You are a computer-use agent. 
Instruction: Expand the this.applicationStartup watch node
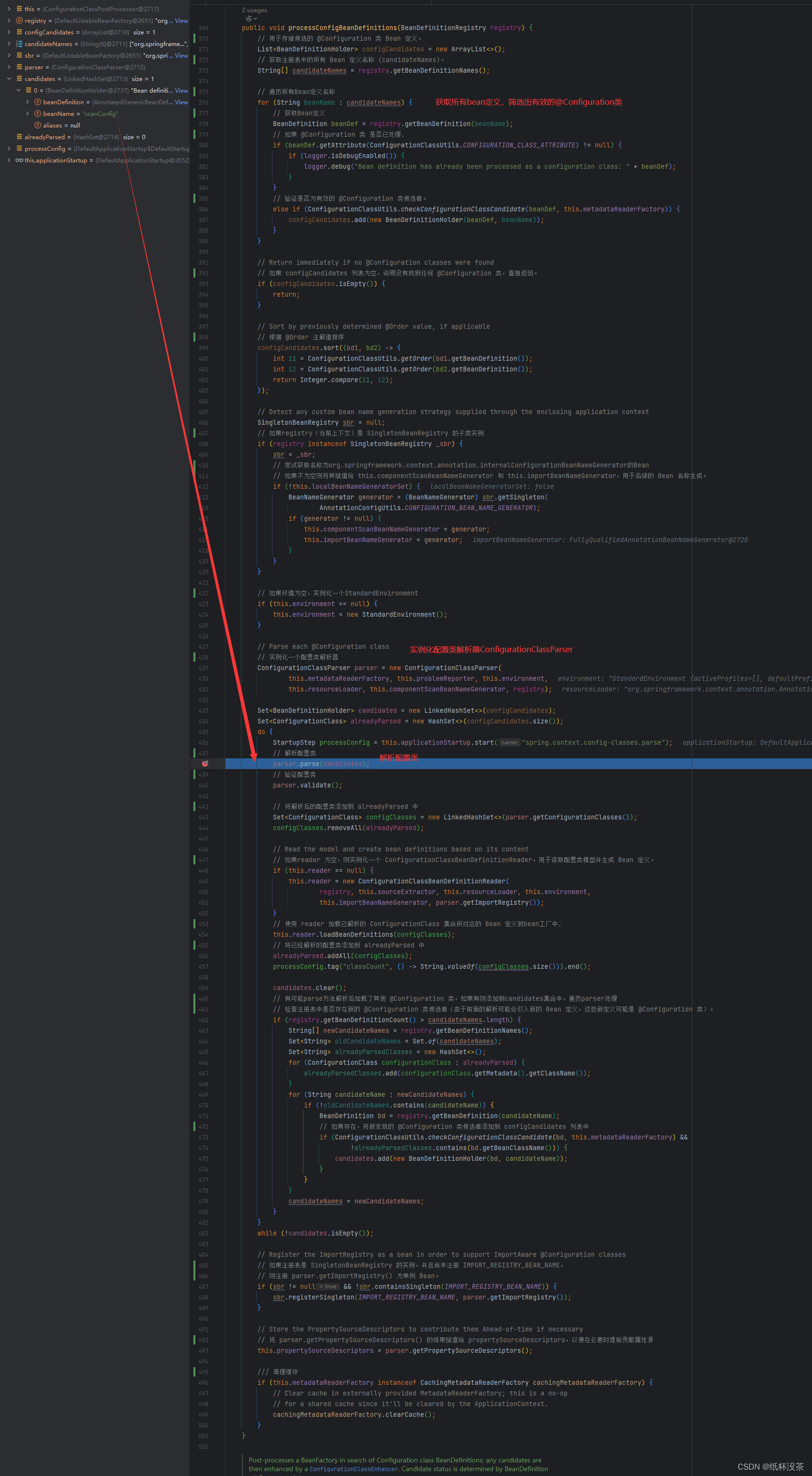pyautogui.click(x=9, y=160)
